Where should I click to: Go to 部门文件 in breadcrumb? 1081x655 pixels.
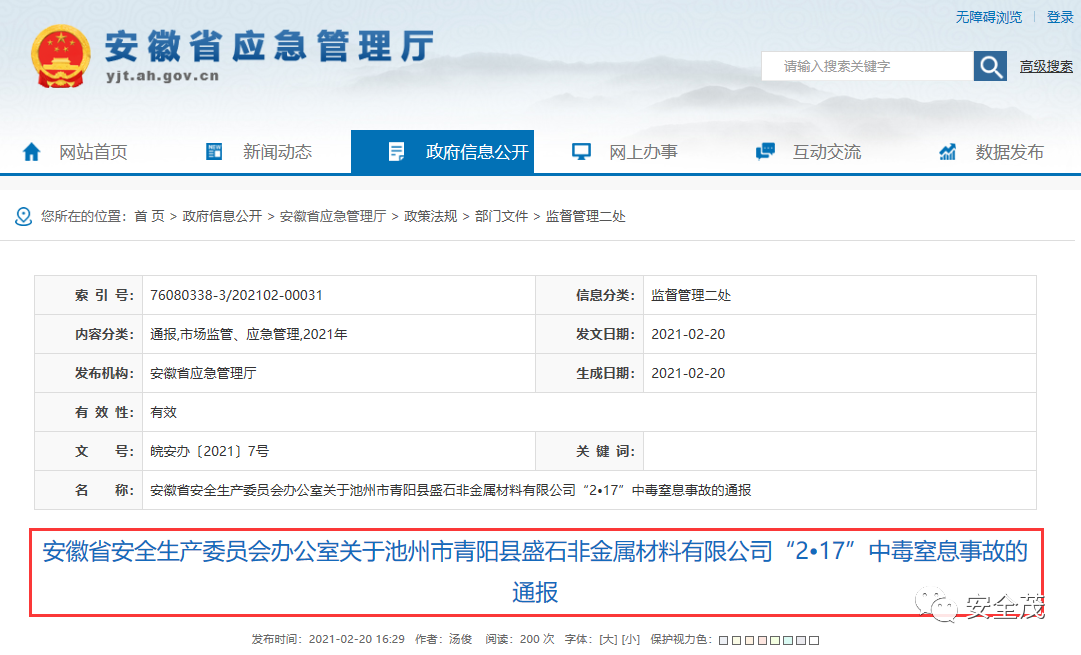(501, 216)
